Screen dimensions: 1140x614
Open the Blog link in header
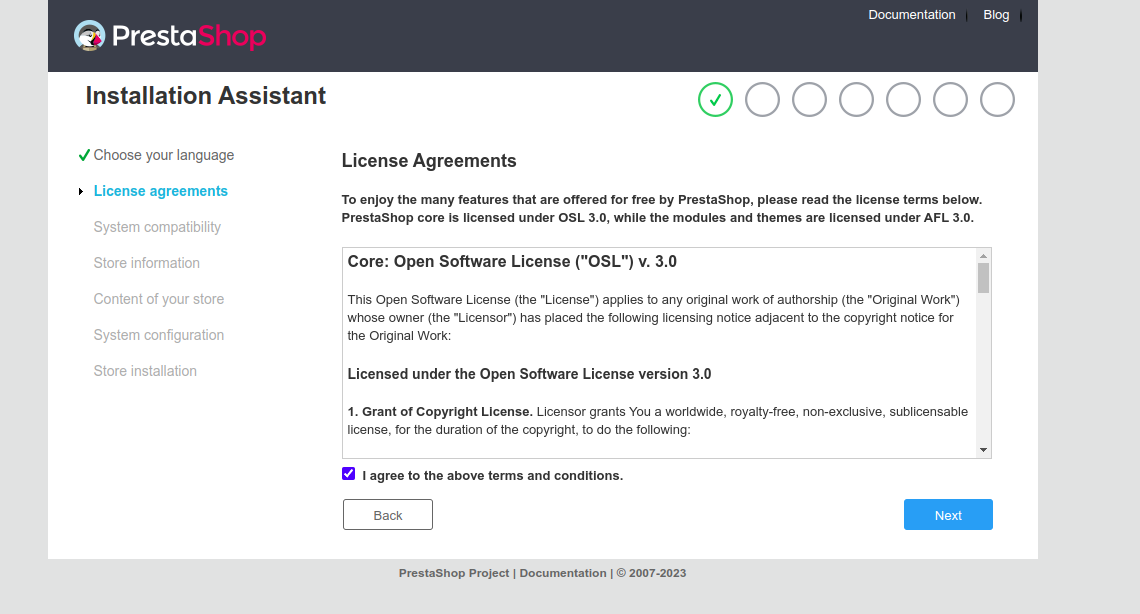996,15
